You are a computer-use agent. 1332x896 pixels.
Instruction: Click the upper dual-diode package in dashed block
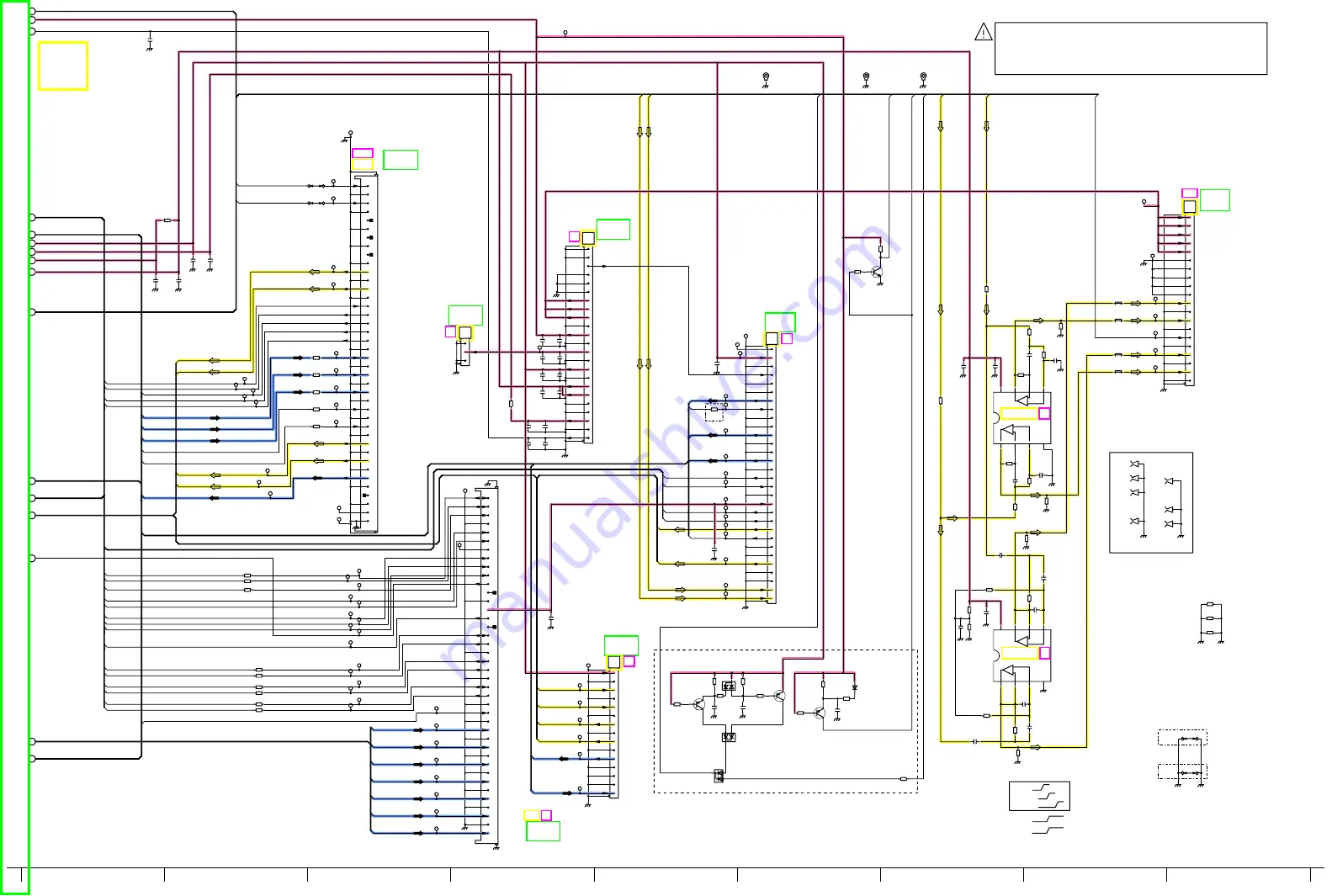coord(729,687)
